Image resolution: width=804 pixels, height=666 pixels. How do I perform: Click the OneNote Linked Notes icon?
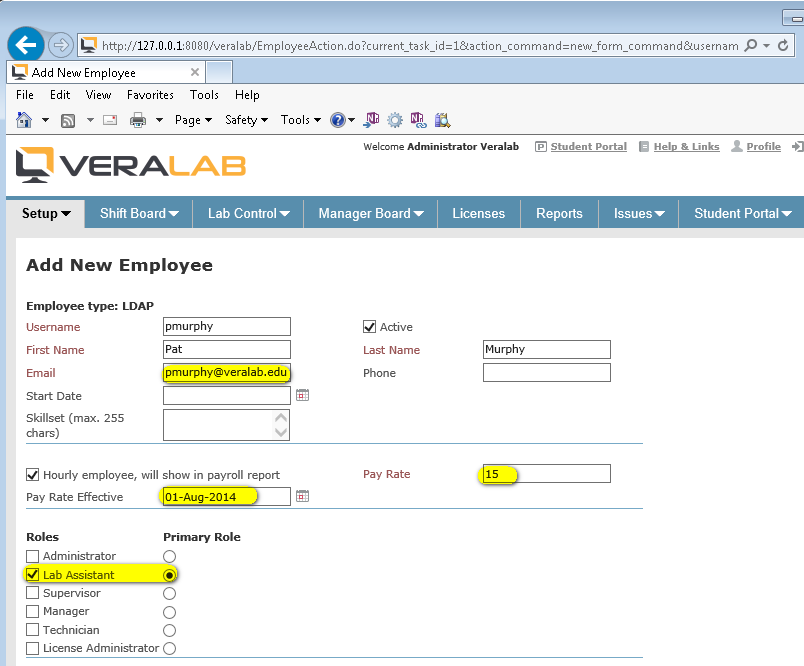(x=418, y=120)
